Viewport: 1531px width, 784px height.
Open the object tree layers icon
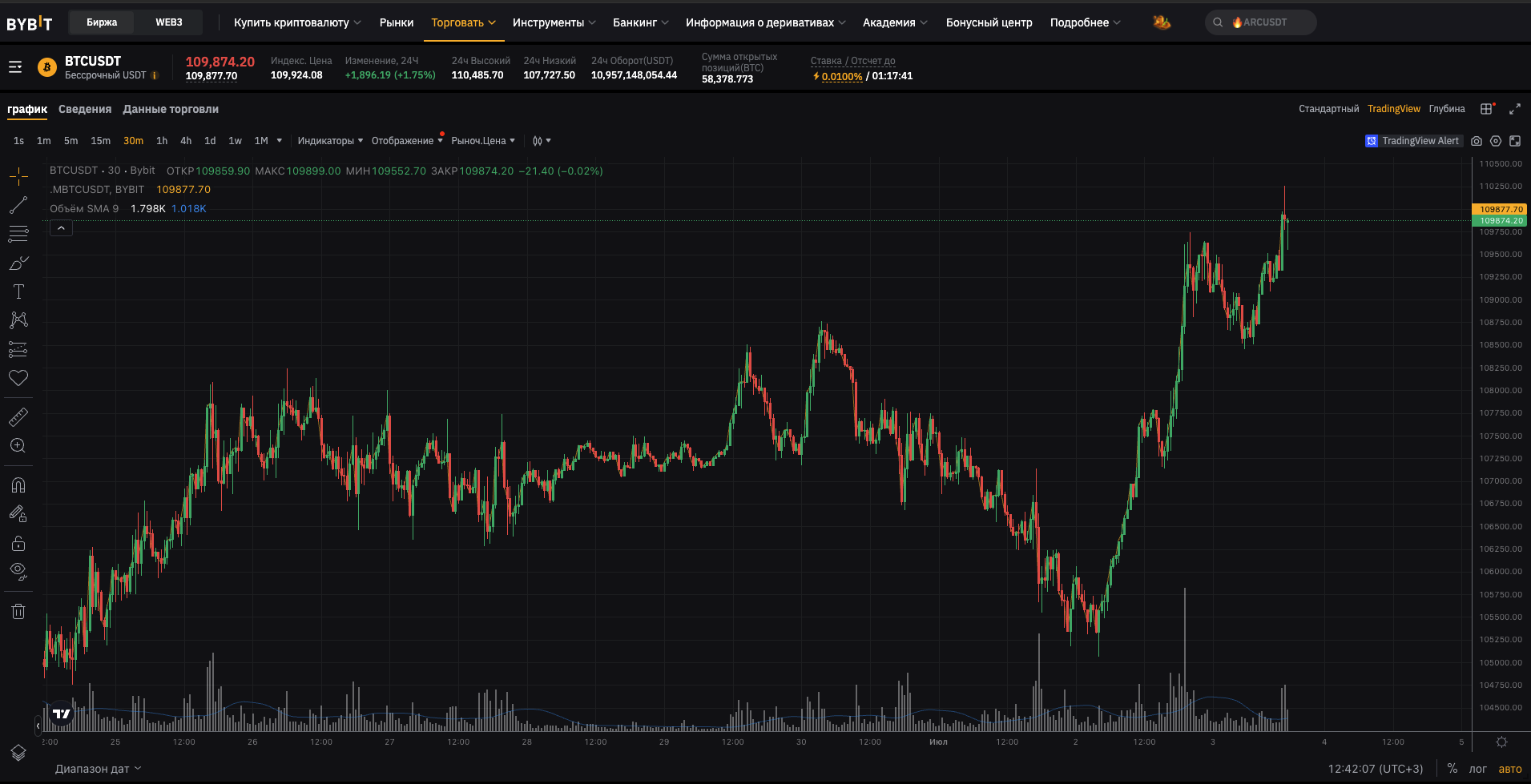click(x=18, y=753)
